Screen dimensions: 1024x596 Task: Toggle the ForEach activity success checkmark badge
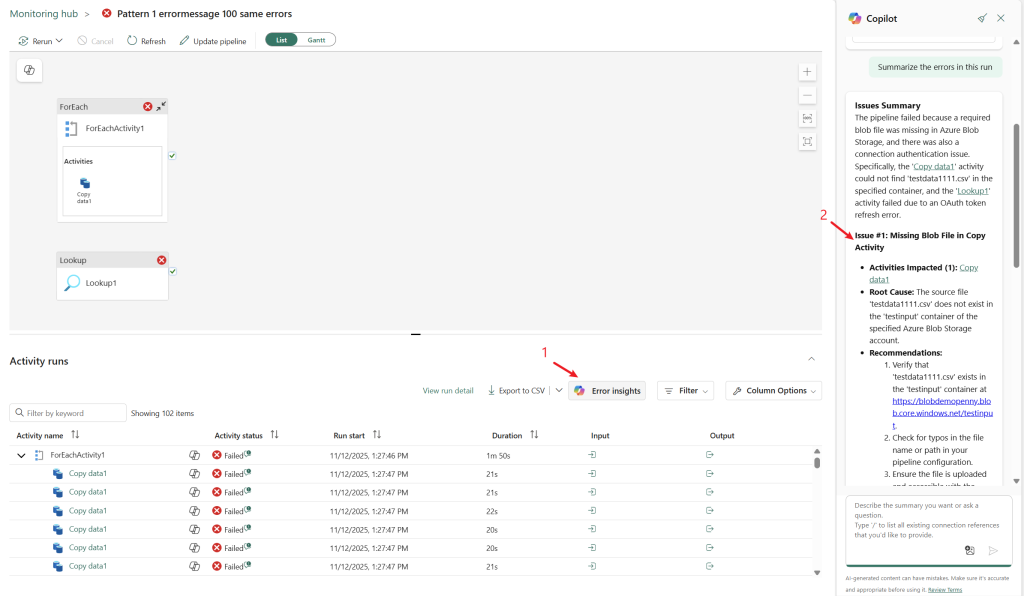click(172, 155)
